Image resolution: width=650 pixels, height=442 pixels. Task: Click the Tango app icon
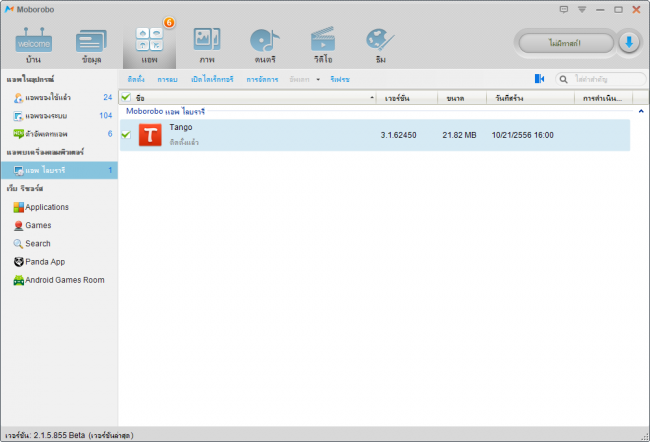click(150, 135)
